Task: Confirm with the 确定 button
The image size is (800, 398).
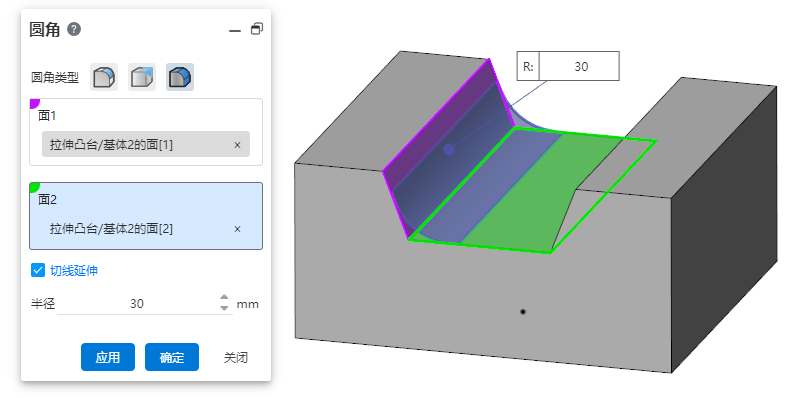Action: [x=172, y=357]
